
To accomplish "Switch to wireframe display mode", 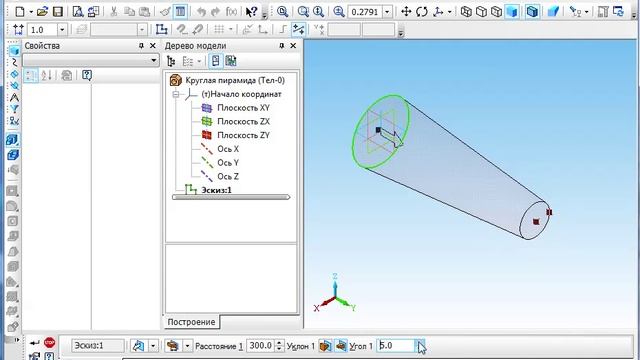I will click(x=466, y=11).
